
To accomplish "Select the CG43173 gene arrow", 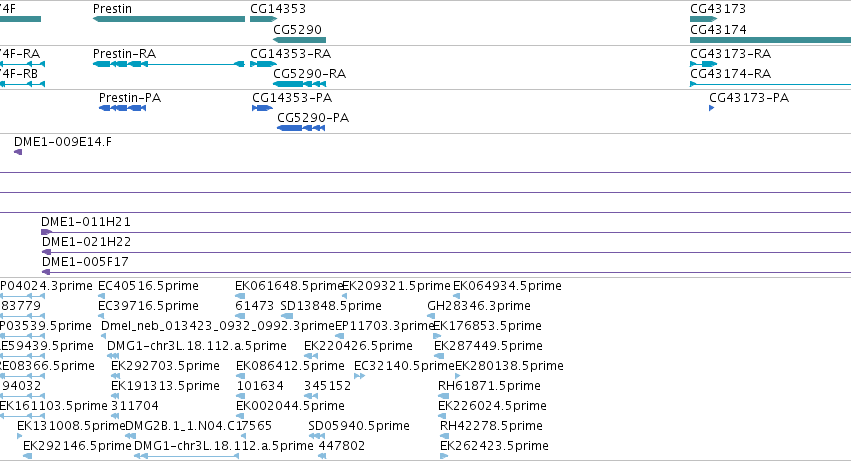I will [x=703, y=19].
